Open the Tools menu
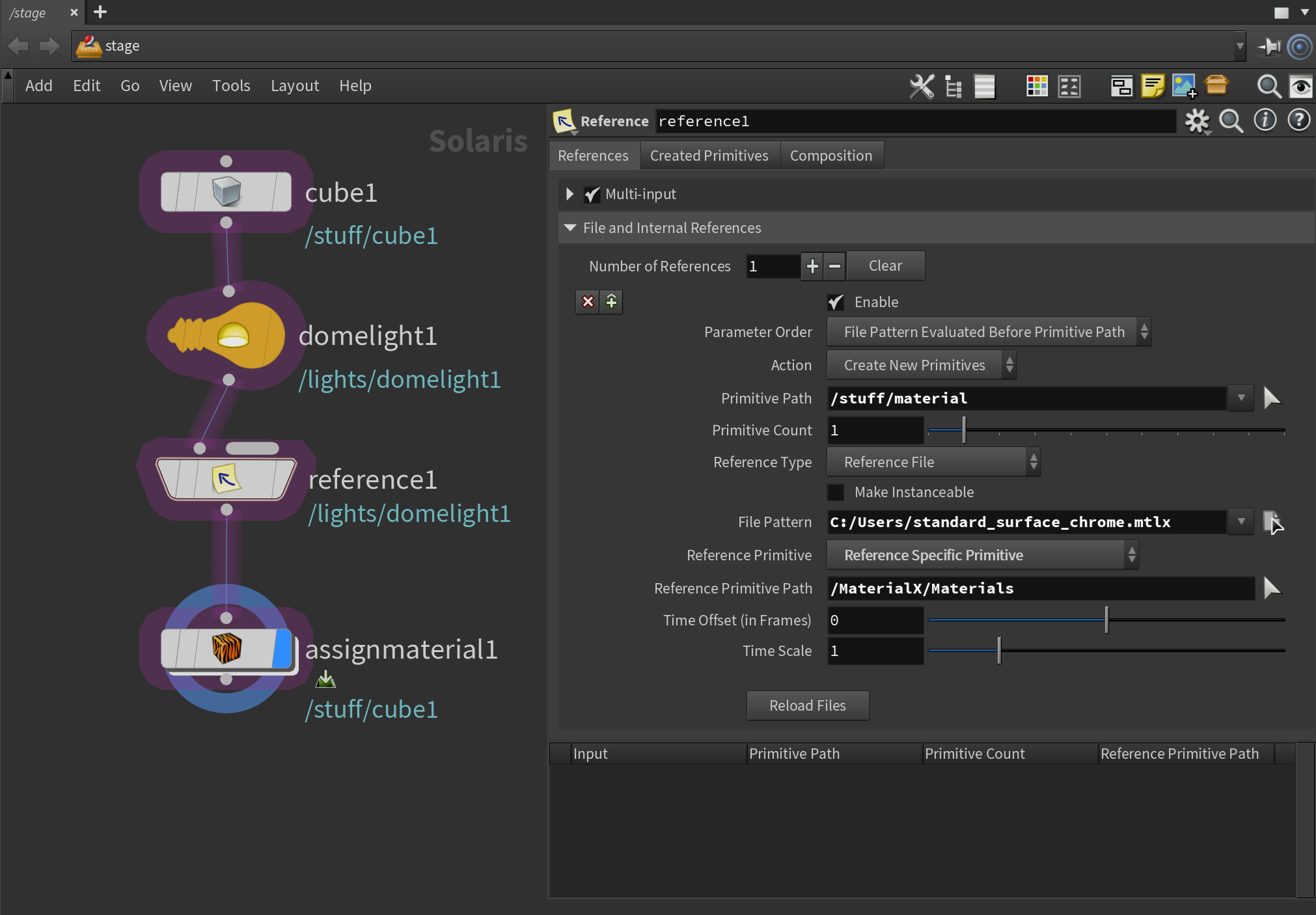The width and height of the screenshot is (1316, 915). (231, 86)
